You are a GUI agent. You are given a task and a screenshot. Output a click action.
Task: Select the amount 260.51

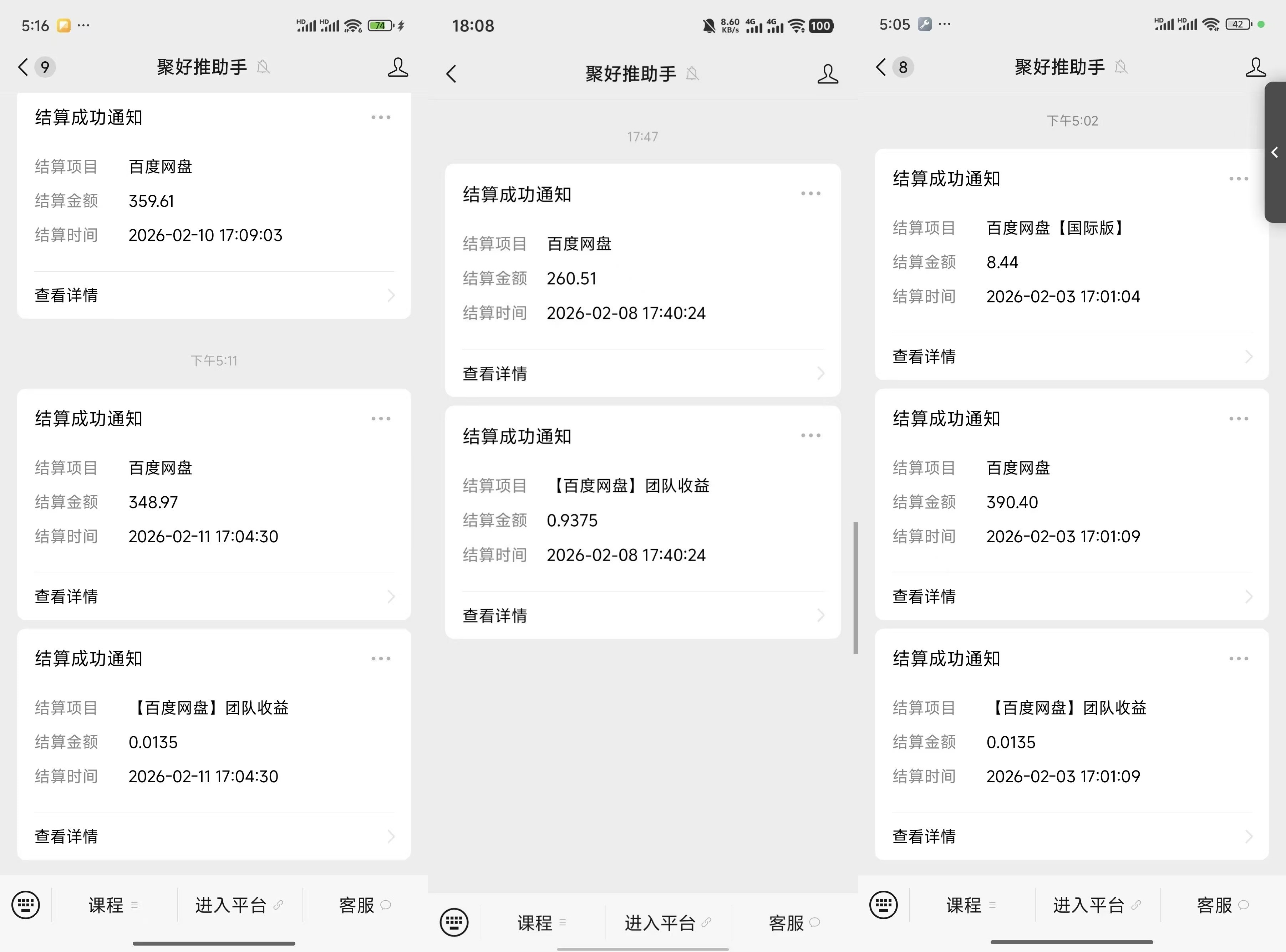click(571, 279)
